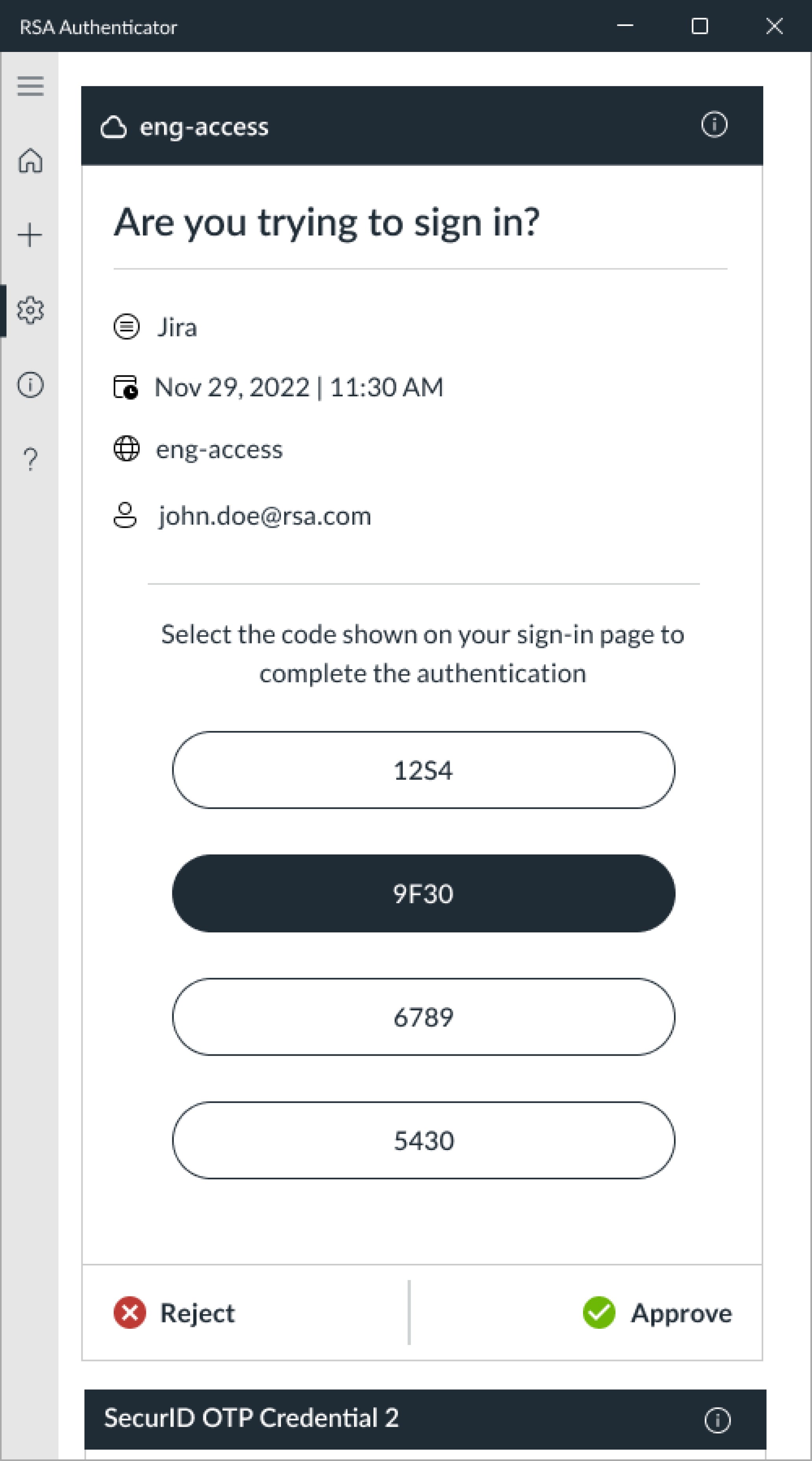Open the hamburger navigation menu
The height and width of the screenshot is (1461, 812).
(30, 86)
